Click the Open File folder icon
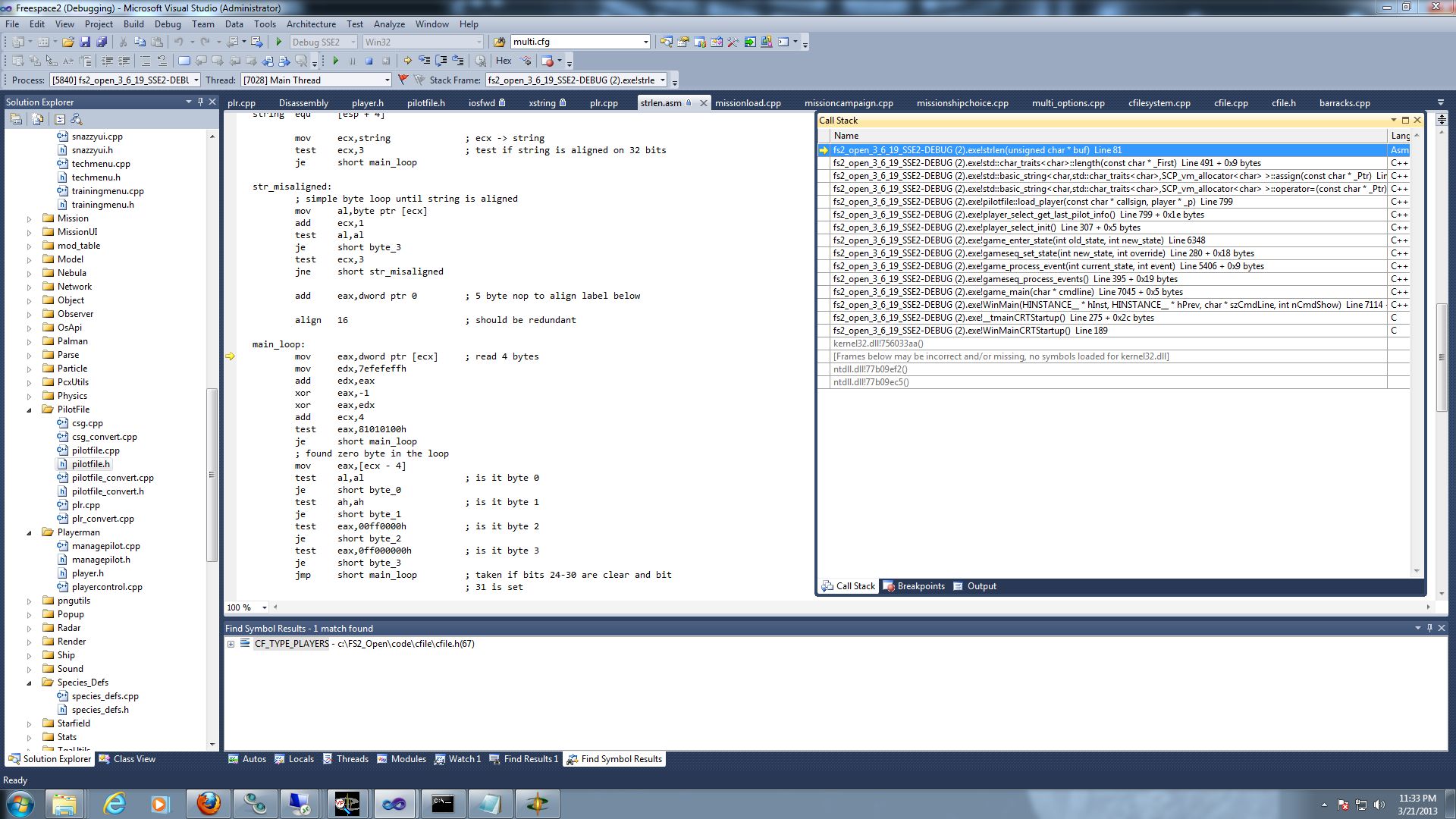Viewport: 1456px width, 819px height. click(x=68, y=42)
